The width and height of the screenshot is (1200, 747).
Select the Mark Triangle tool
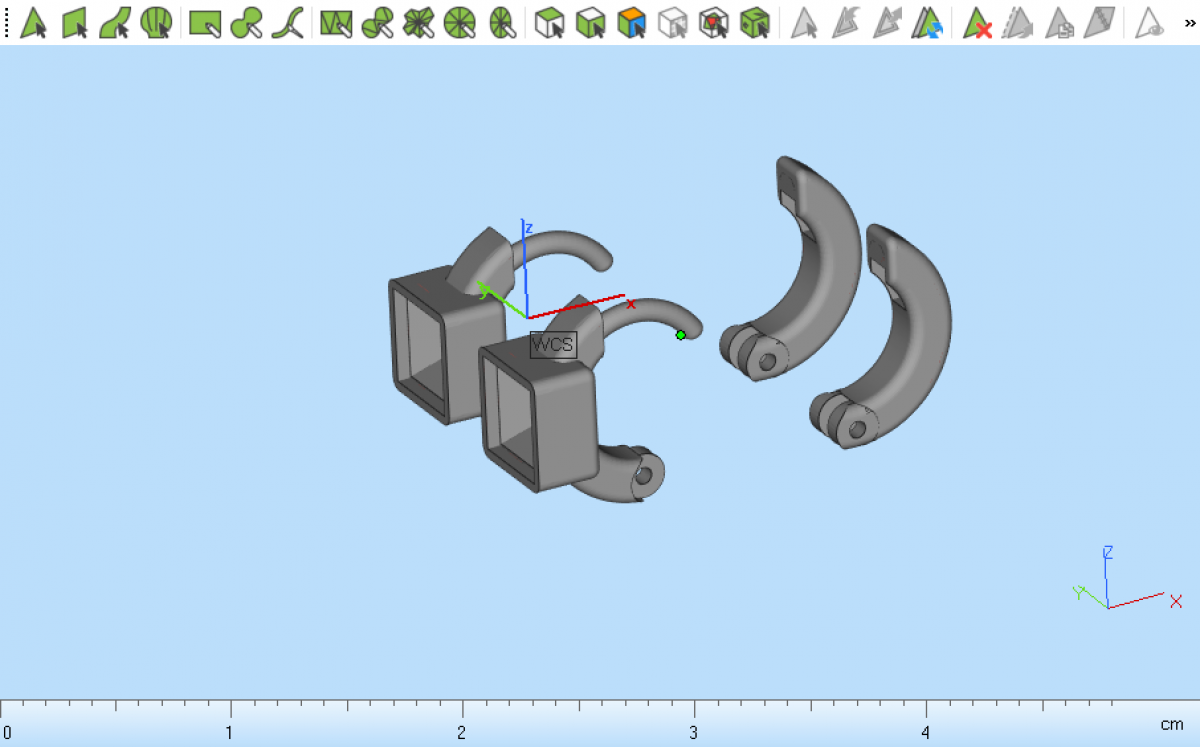coord(34,22)
